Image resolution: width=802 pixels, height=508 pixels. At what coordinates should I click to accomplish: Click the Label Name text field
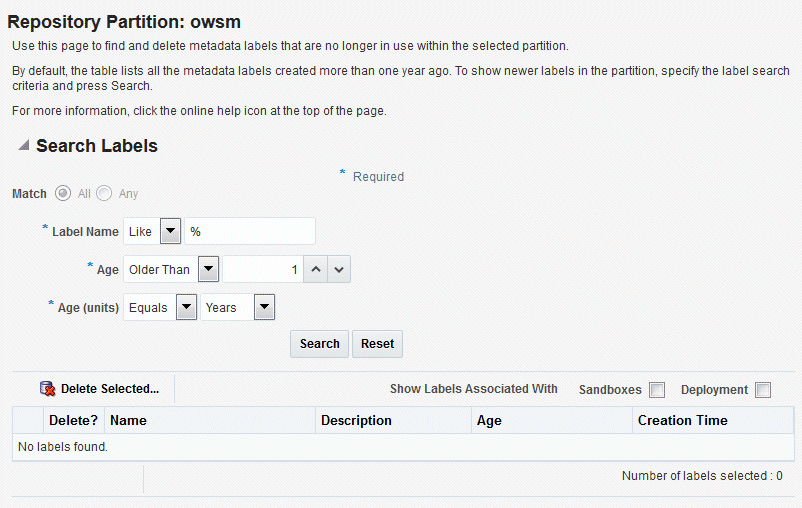(x=250, y=232)
